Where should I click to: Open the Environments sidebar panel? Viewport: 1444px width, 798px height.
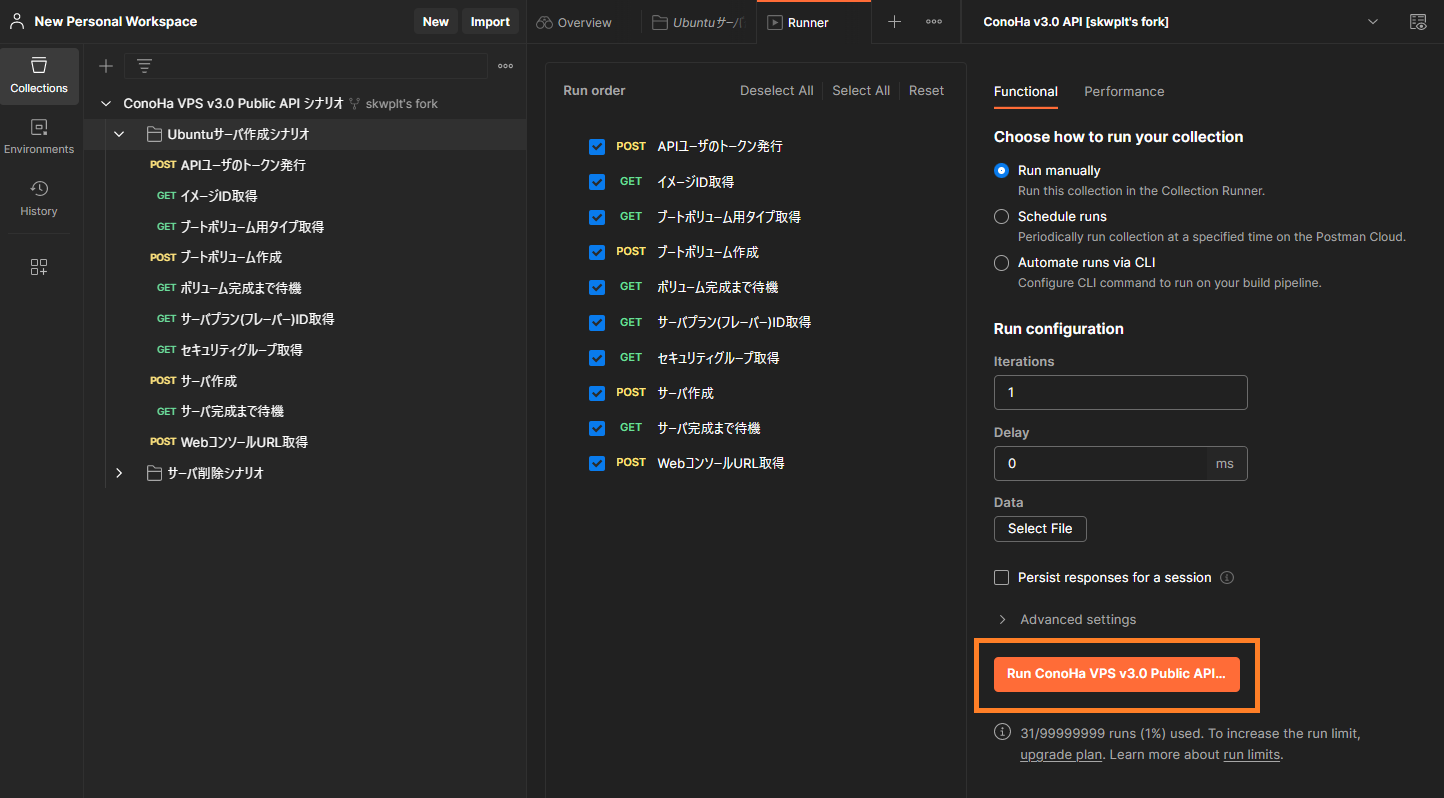click(39, 137)
